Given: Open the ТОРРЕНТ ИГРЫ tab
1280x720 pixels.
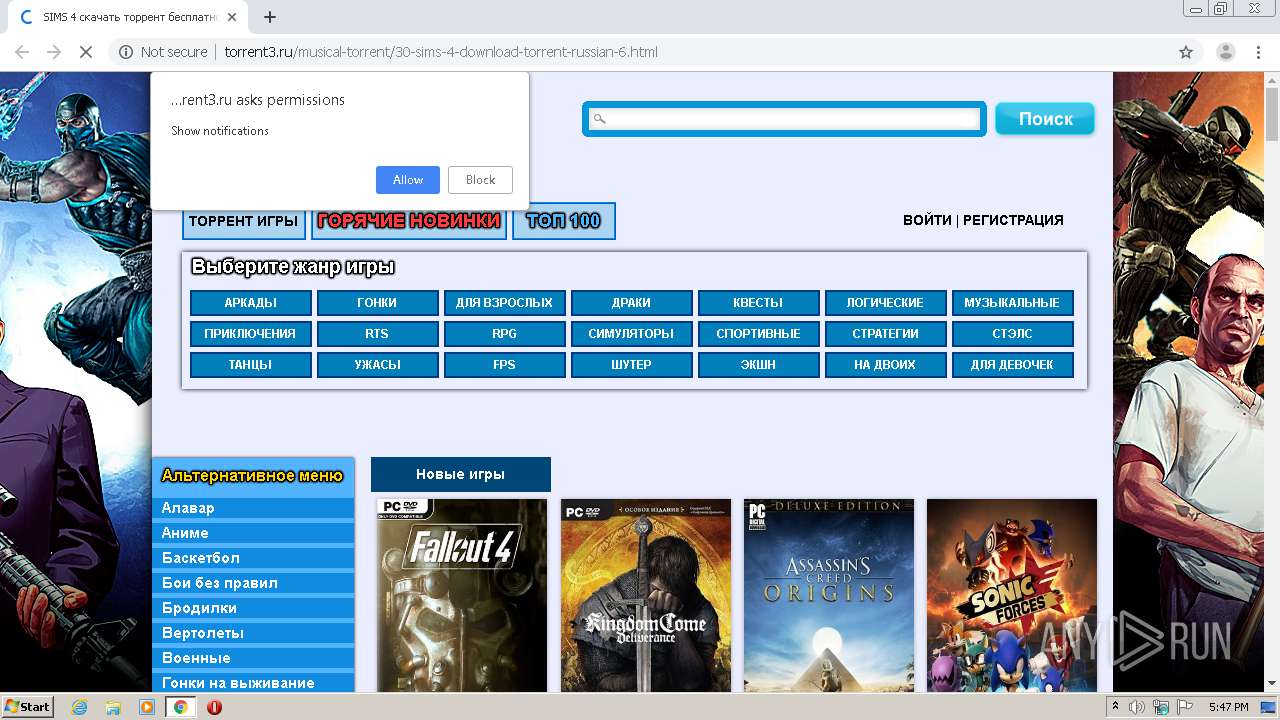Looking at the screenshot, I should [x=244, y=221].
